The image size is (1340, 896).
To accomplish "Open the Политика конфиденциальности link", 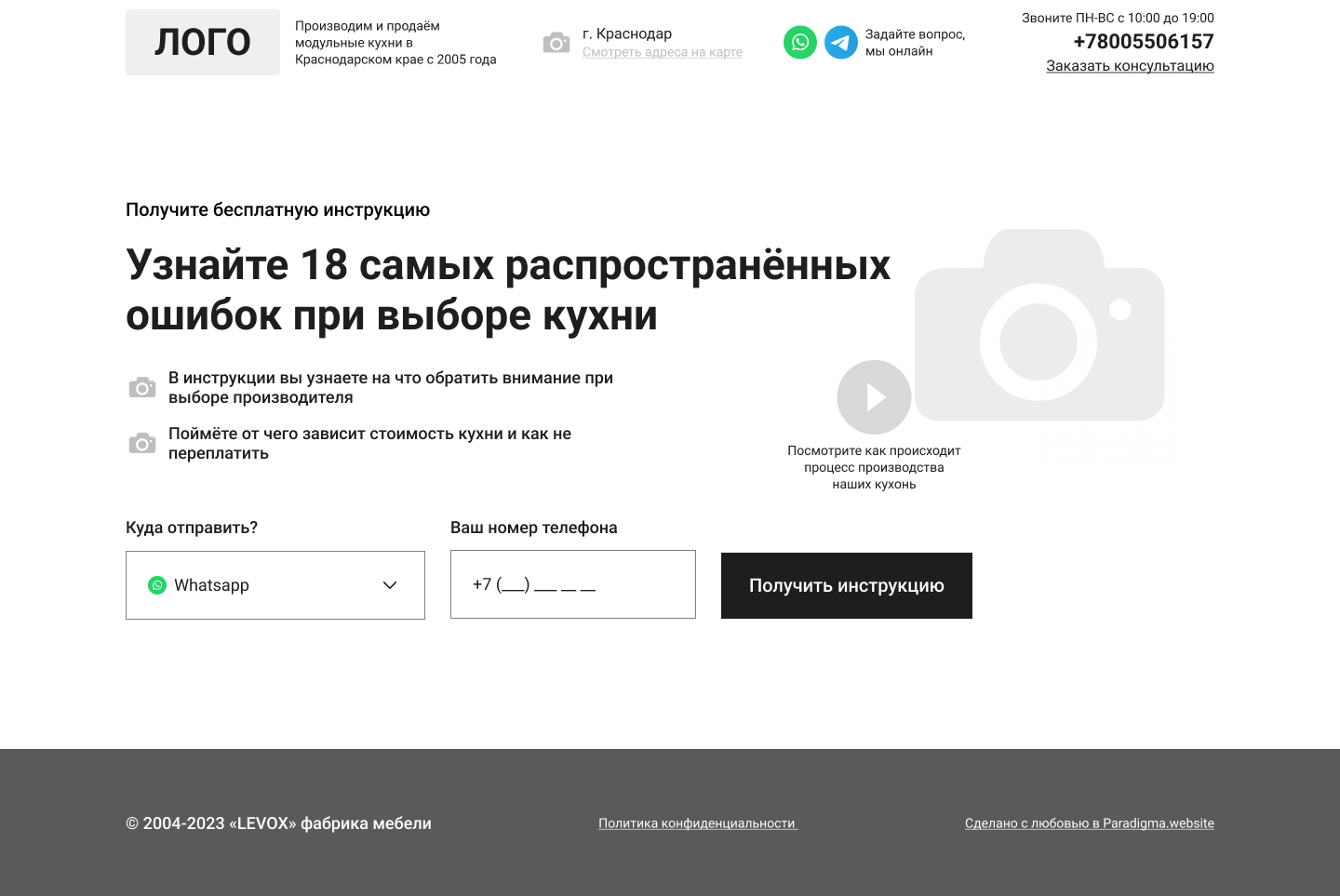I will (x=697, y=823).
